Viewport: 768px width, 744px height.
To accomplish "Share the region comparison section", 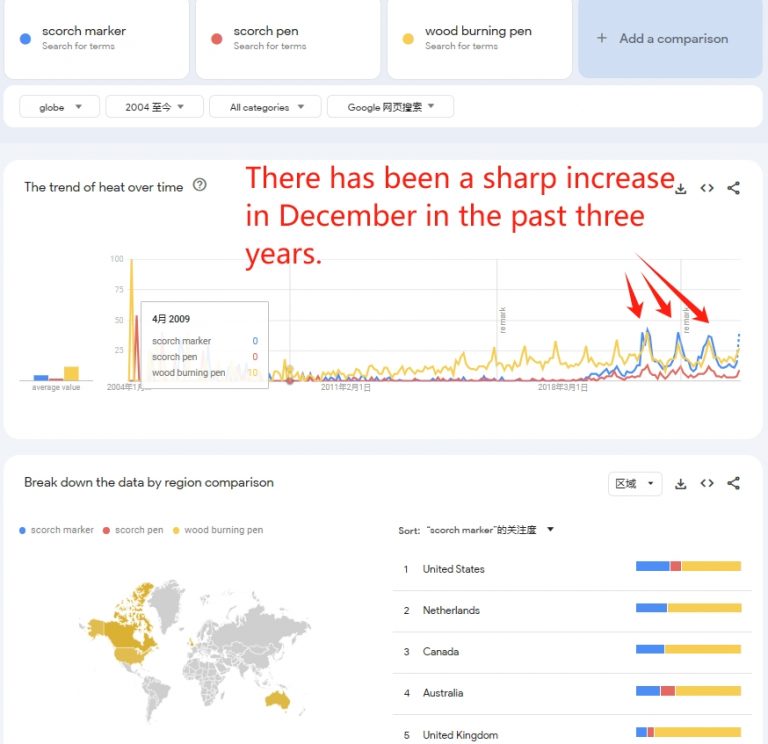I will click(x=733, y=483).
